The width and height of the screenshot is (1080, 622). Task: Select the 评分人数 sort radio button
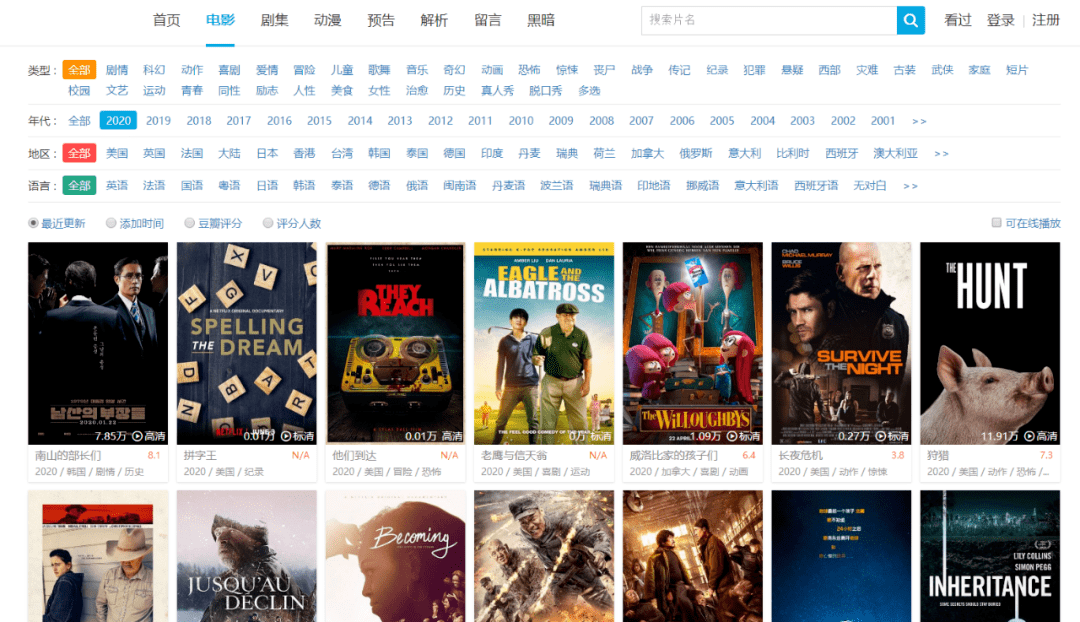268,223
